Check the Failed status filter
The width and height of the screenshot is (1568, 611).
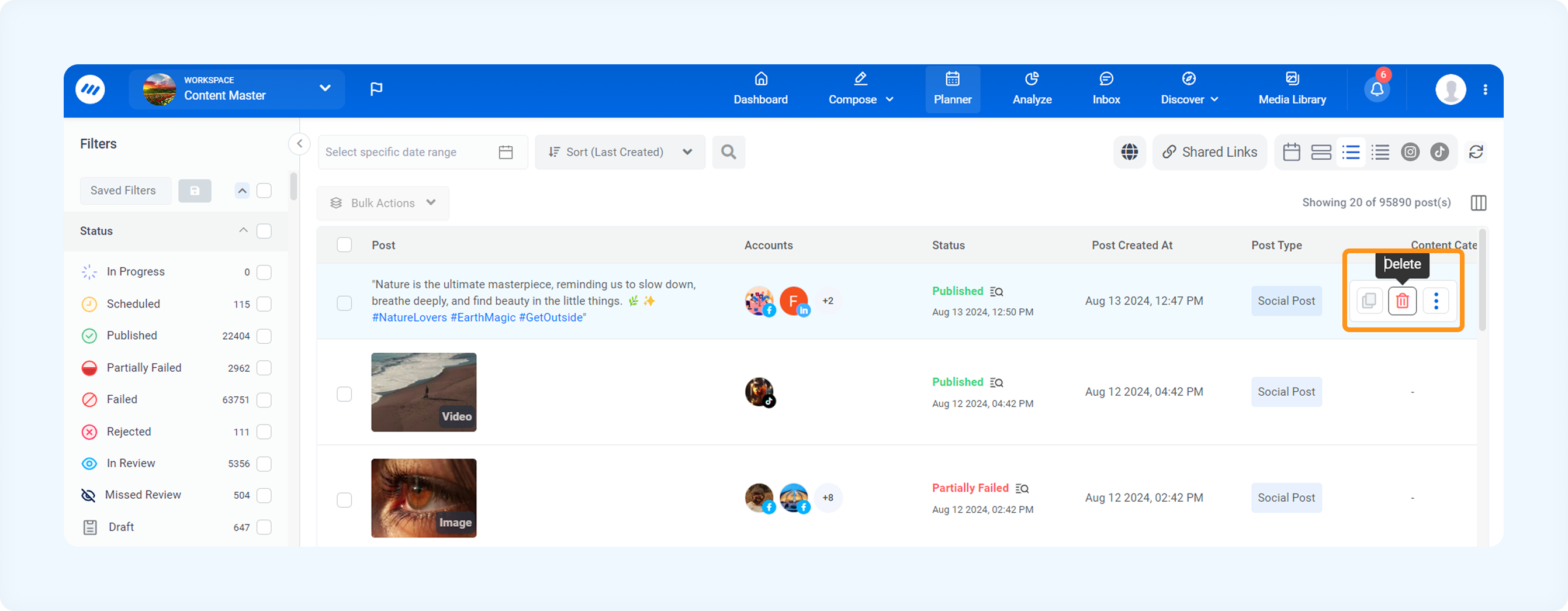coord(264,399)
